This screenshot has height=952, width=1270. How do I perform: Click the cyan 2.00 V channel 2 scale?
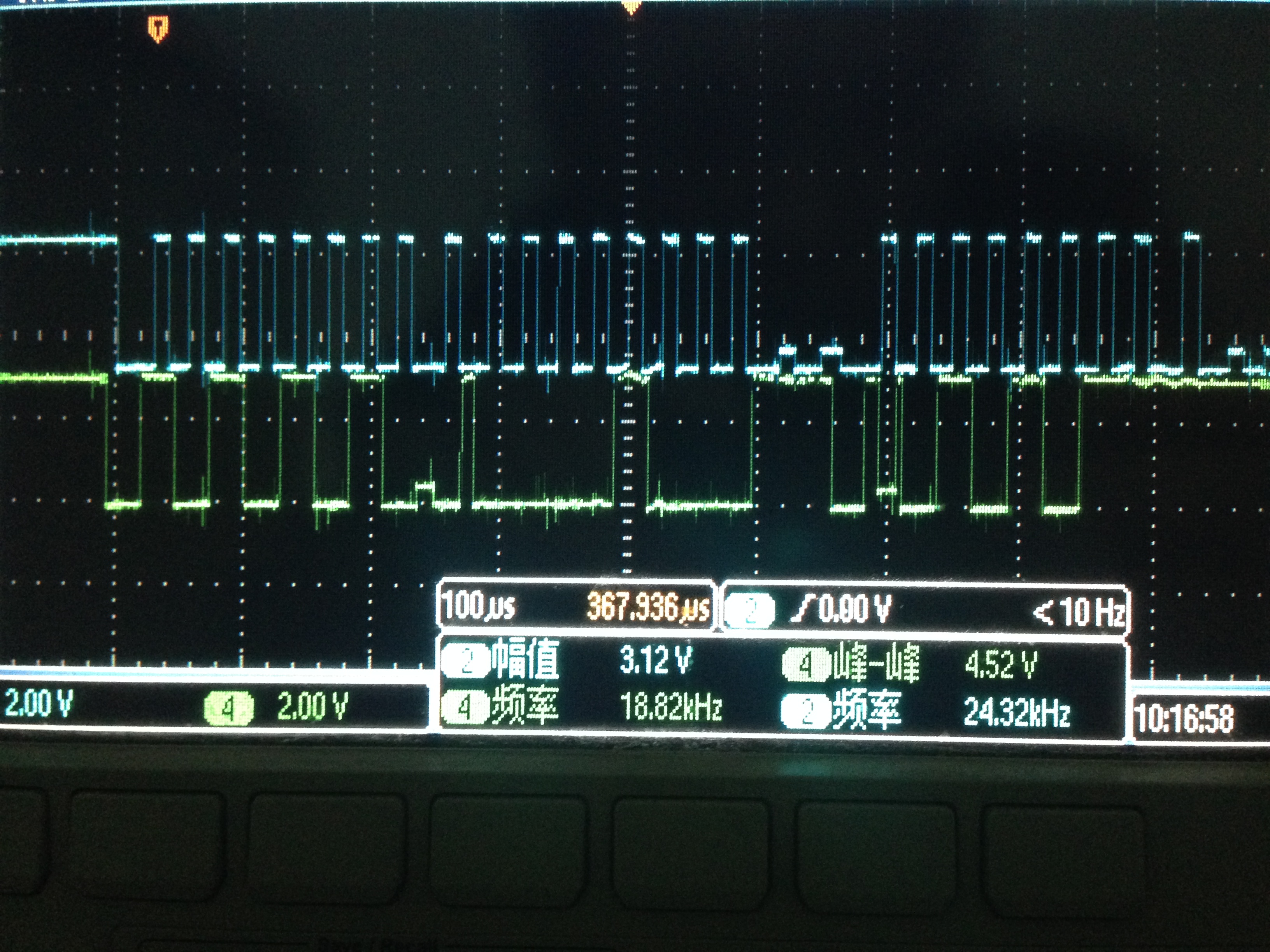(39, 703)
